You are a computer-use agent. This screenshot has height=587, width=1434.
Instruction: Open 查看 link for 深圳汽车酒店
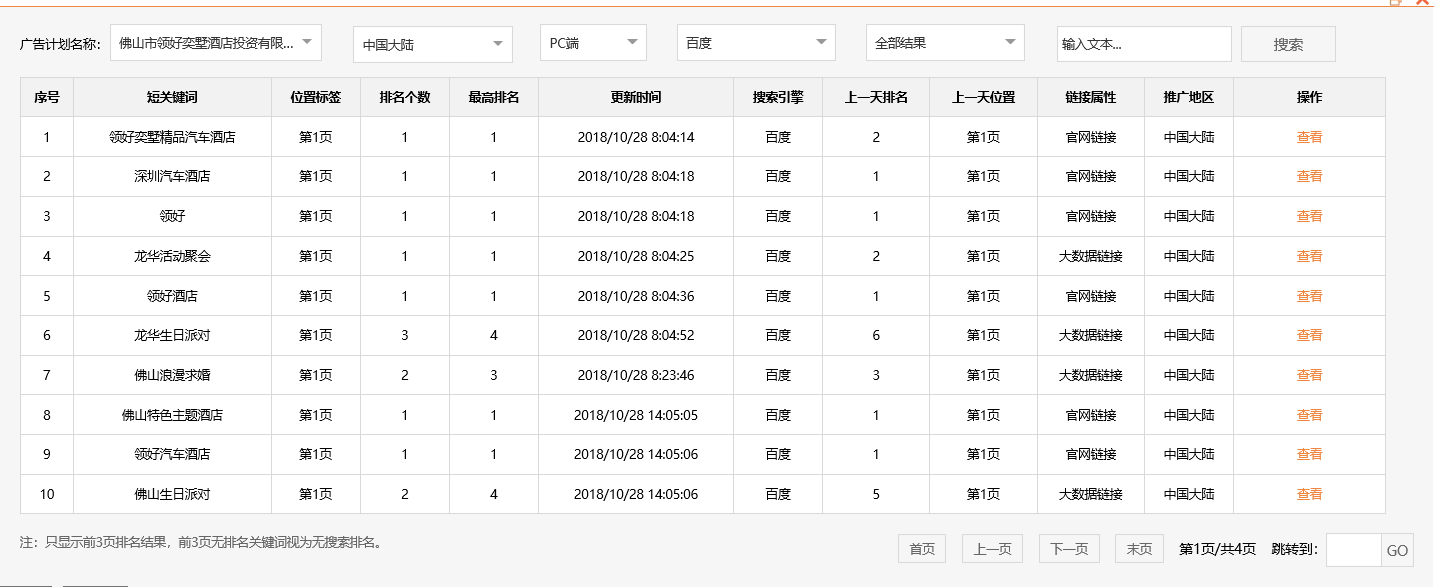(1310, 176)
